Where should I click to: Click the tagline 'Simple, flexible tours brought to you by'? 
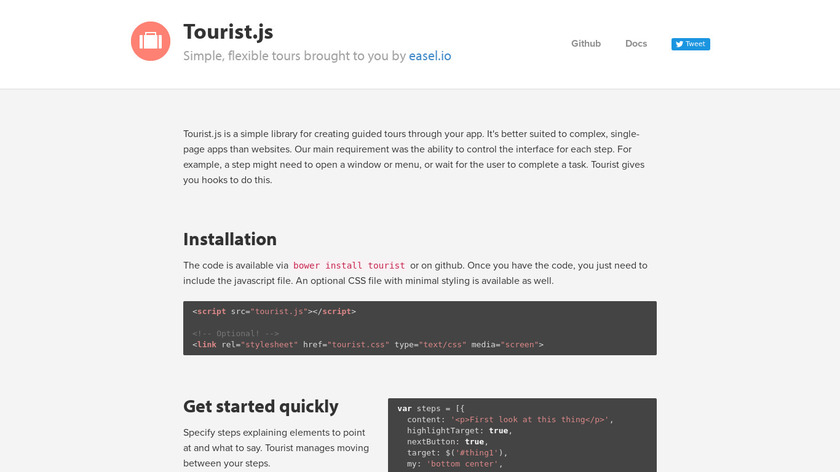295,56
